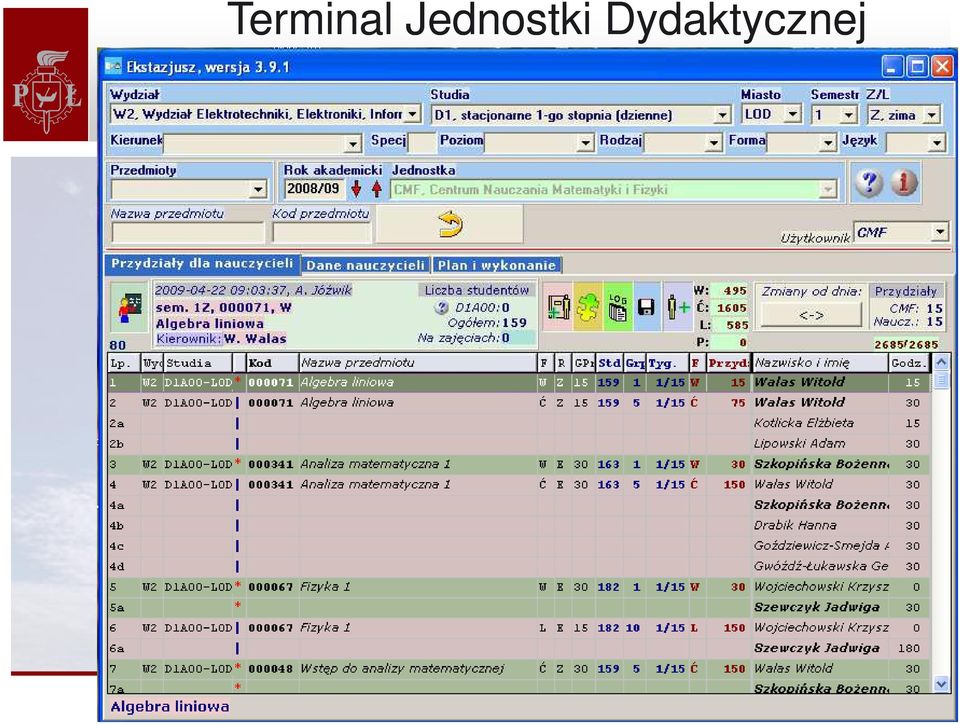Viewport: 960px width, 724px height.
Task: Click the Godz. column header
Action: point(909,363)
